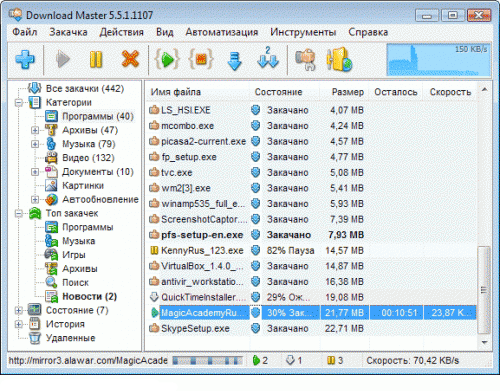
Task: Open Игры under Топ закачек
Action: (74, 255)
